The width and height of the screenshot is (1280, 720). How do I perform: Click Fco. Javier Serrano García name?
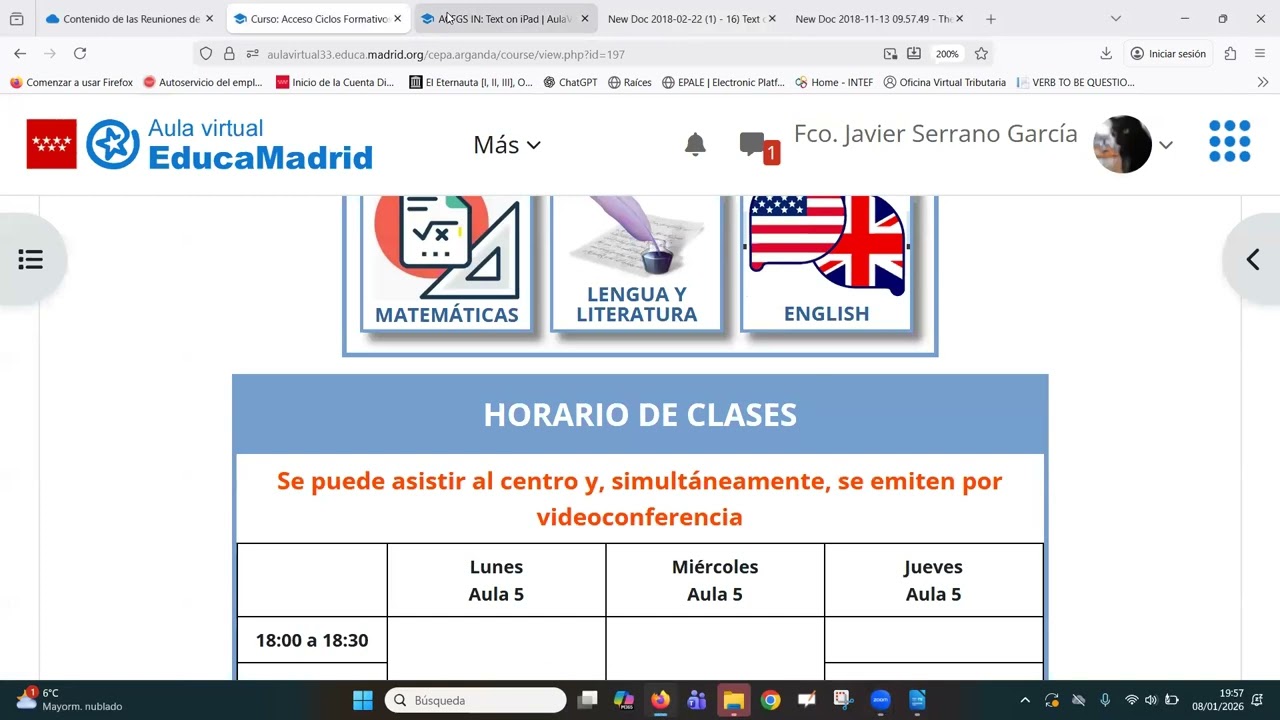click(935, 134)
